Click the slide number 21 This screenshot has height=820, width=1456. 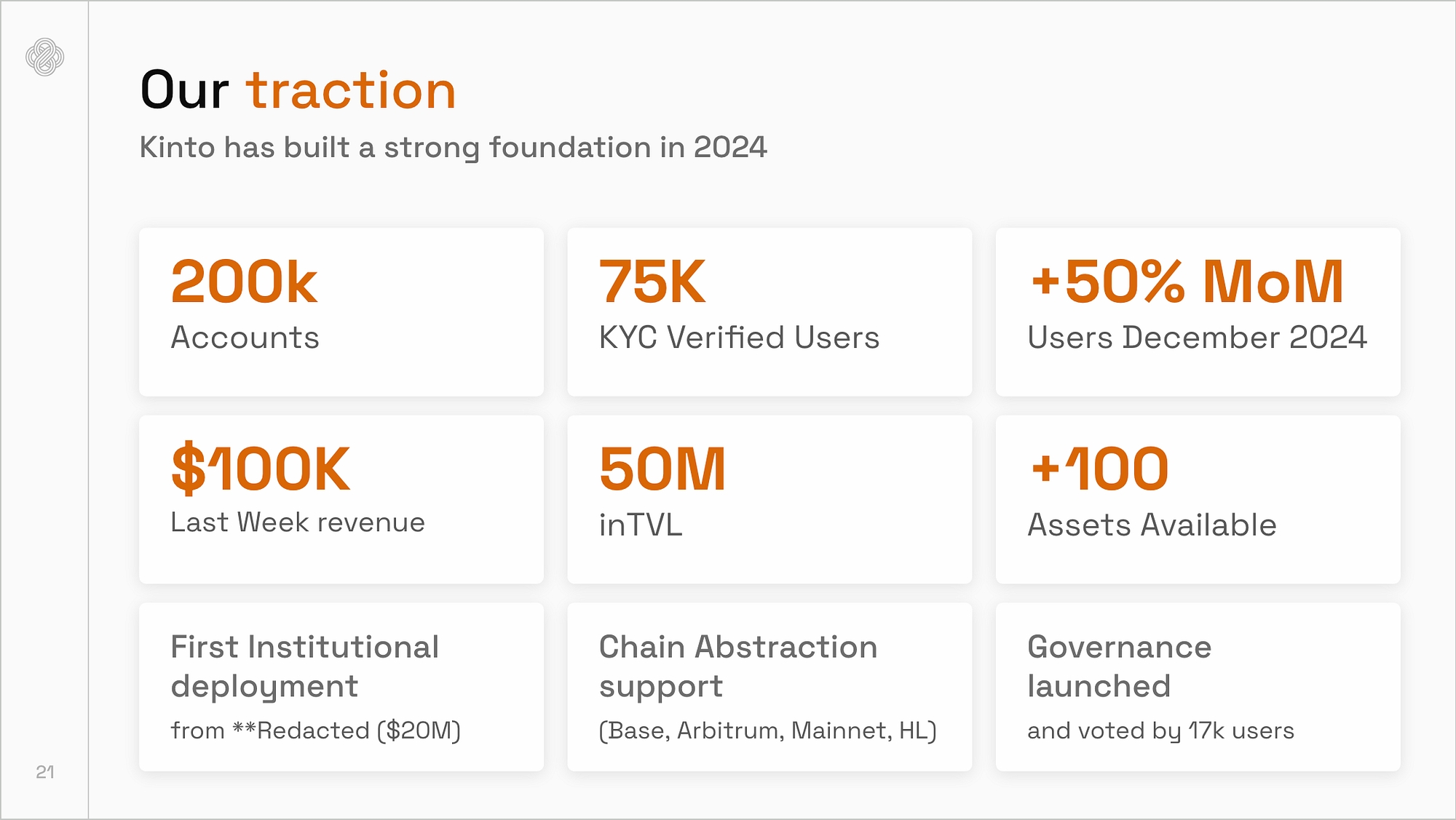tap(45, 772)
